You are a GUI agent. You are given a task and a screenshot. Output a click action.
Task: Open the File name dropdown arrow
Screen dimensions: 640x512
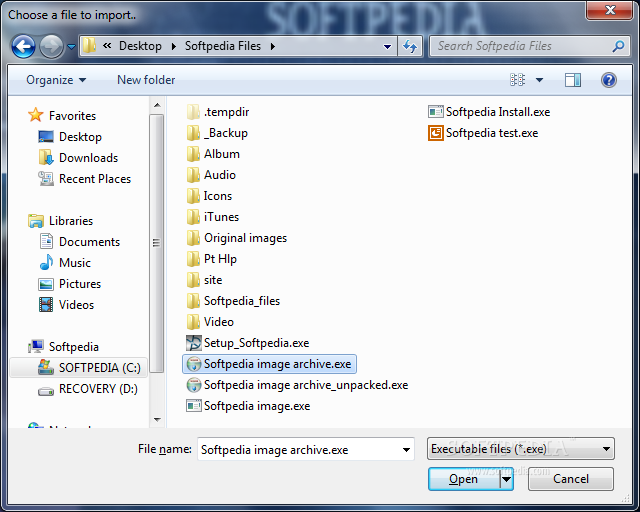406,450
